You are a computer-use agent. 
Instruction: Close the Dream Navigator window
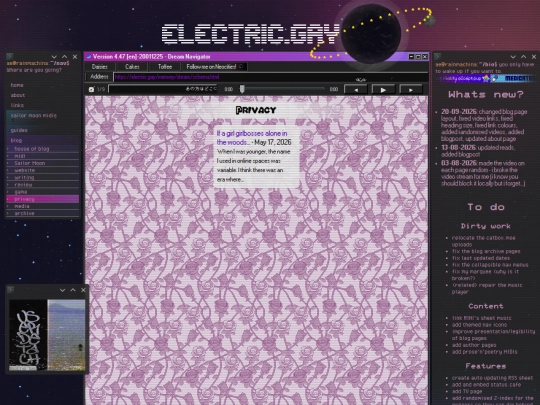click(425, 56)
